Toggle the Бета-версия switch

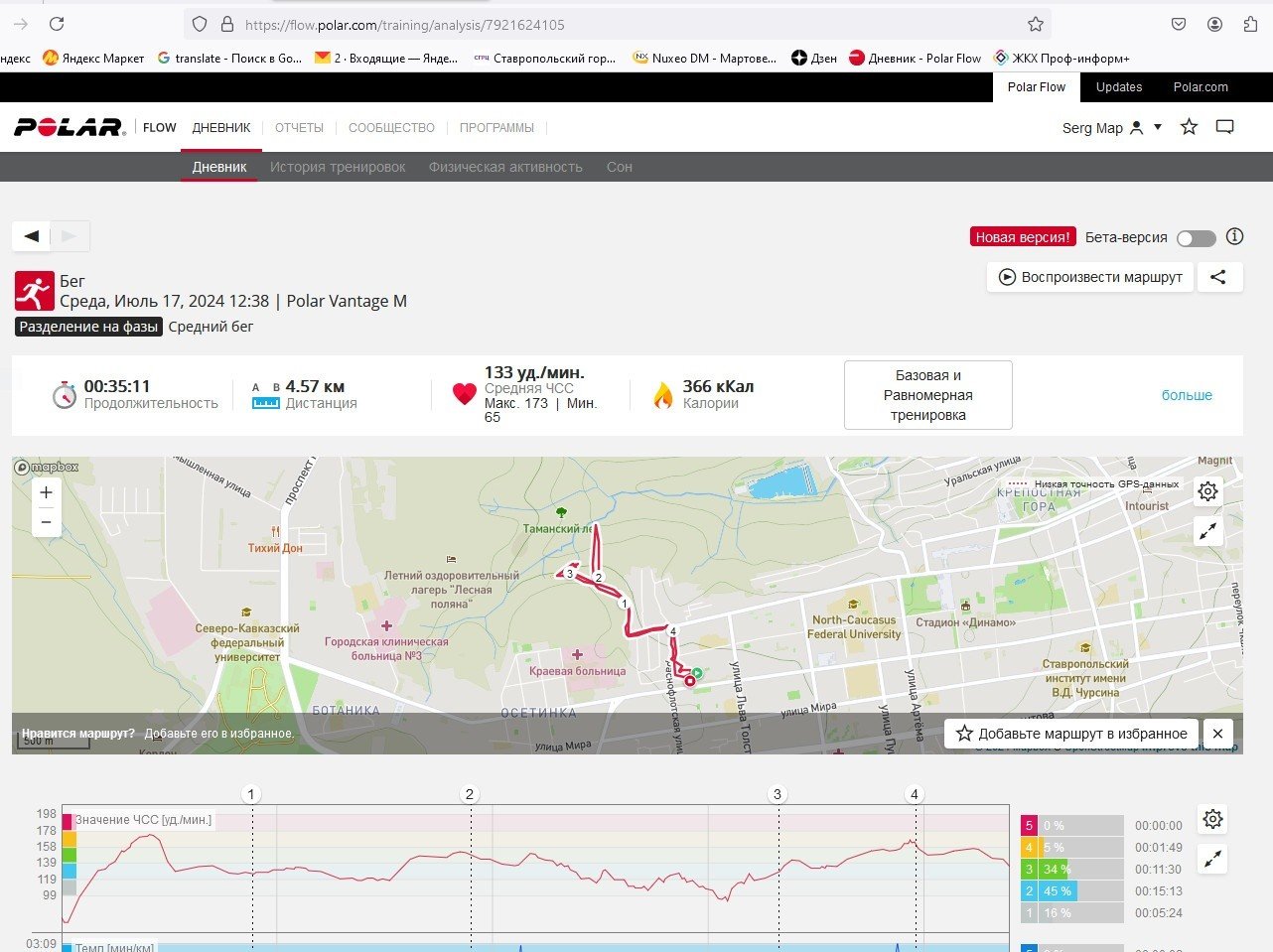click(x=1196, y=238)
